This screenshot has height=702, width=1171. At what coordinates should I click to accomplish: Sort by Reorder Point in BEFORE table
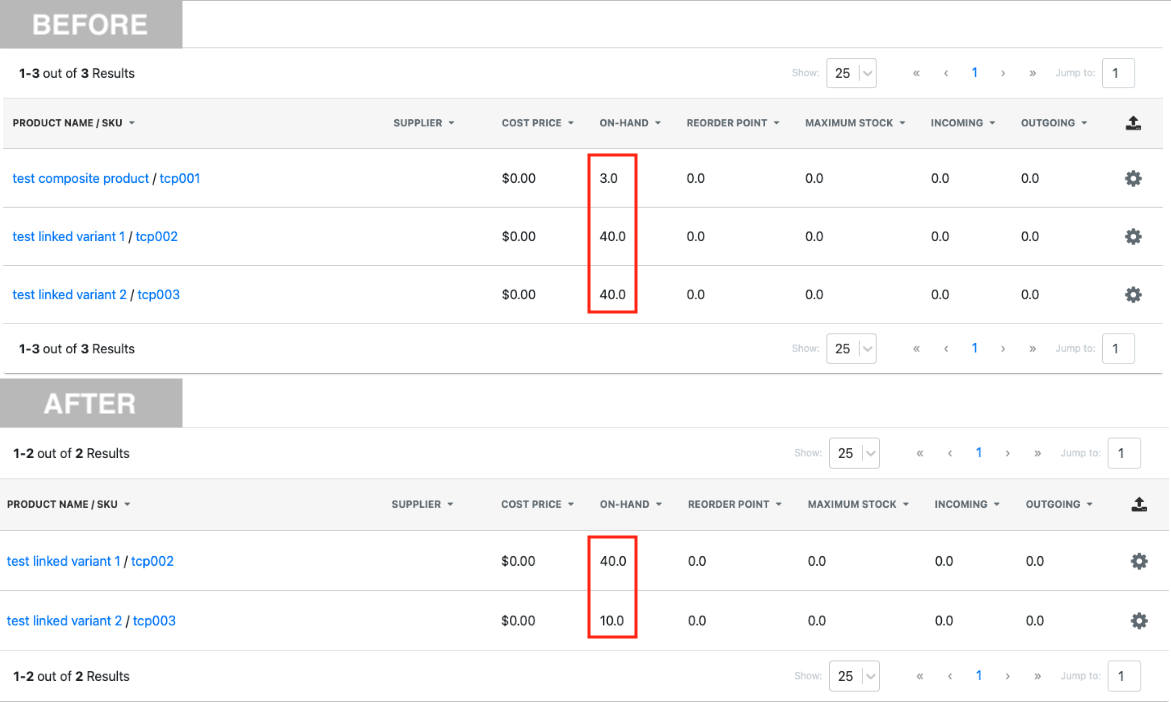tap(733, 123)
